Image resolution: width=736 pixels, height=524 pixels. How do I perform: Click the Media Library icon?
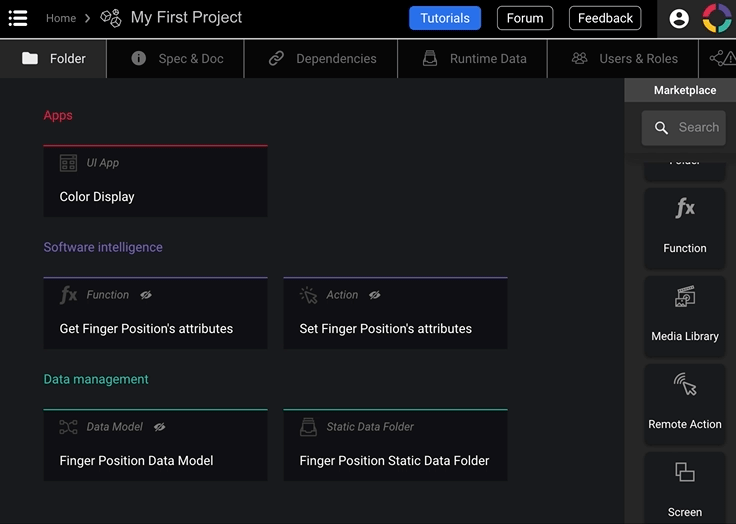tap(685, 296)
